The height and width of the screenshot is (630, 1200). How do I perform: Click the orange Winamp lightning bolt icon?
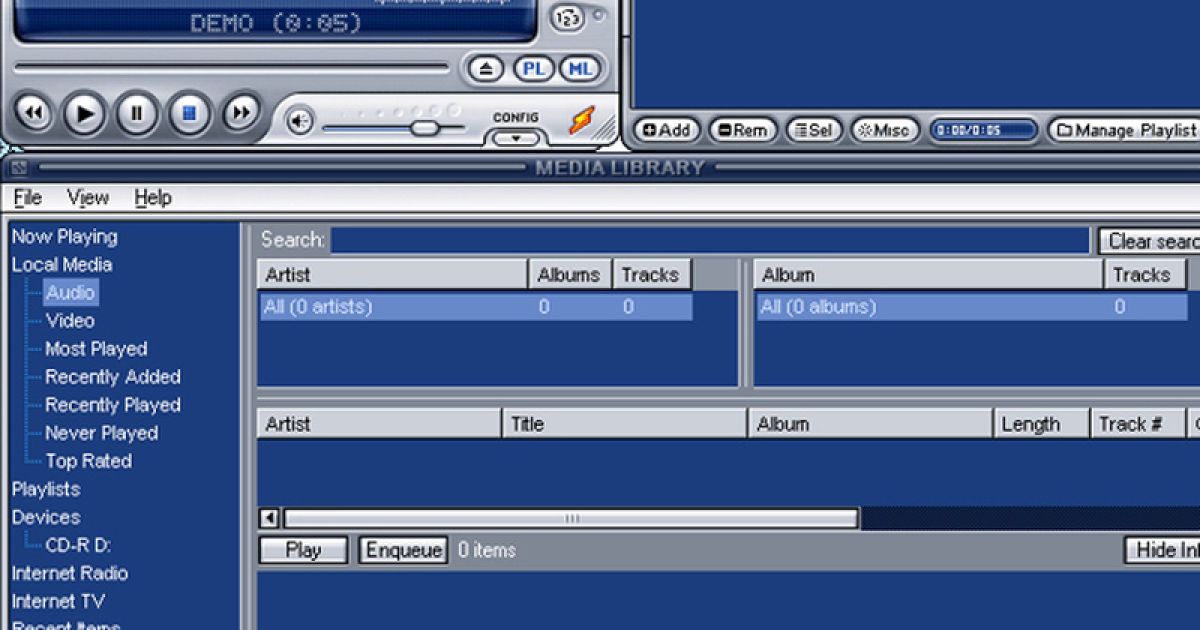[x=582, y=121]
